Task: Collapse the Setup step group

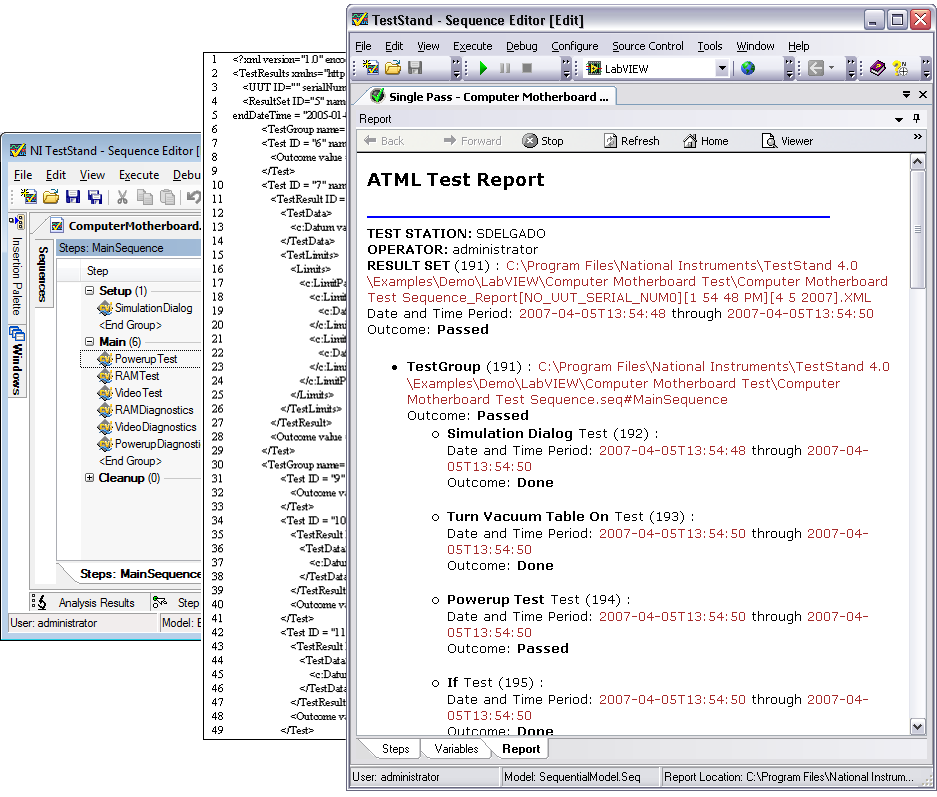Action: pyautogui.click(x=89, y=291)
